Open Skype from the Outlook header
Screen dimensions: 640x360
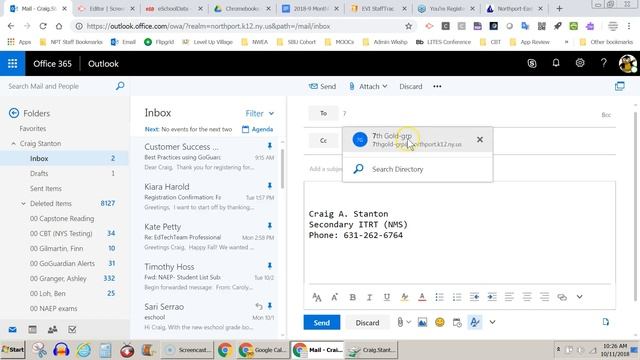531,63
